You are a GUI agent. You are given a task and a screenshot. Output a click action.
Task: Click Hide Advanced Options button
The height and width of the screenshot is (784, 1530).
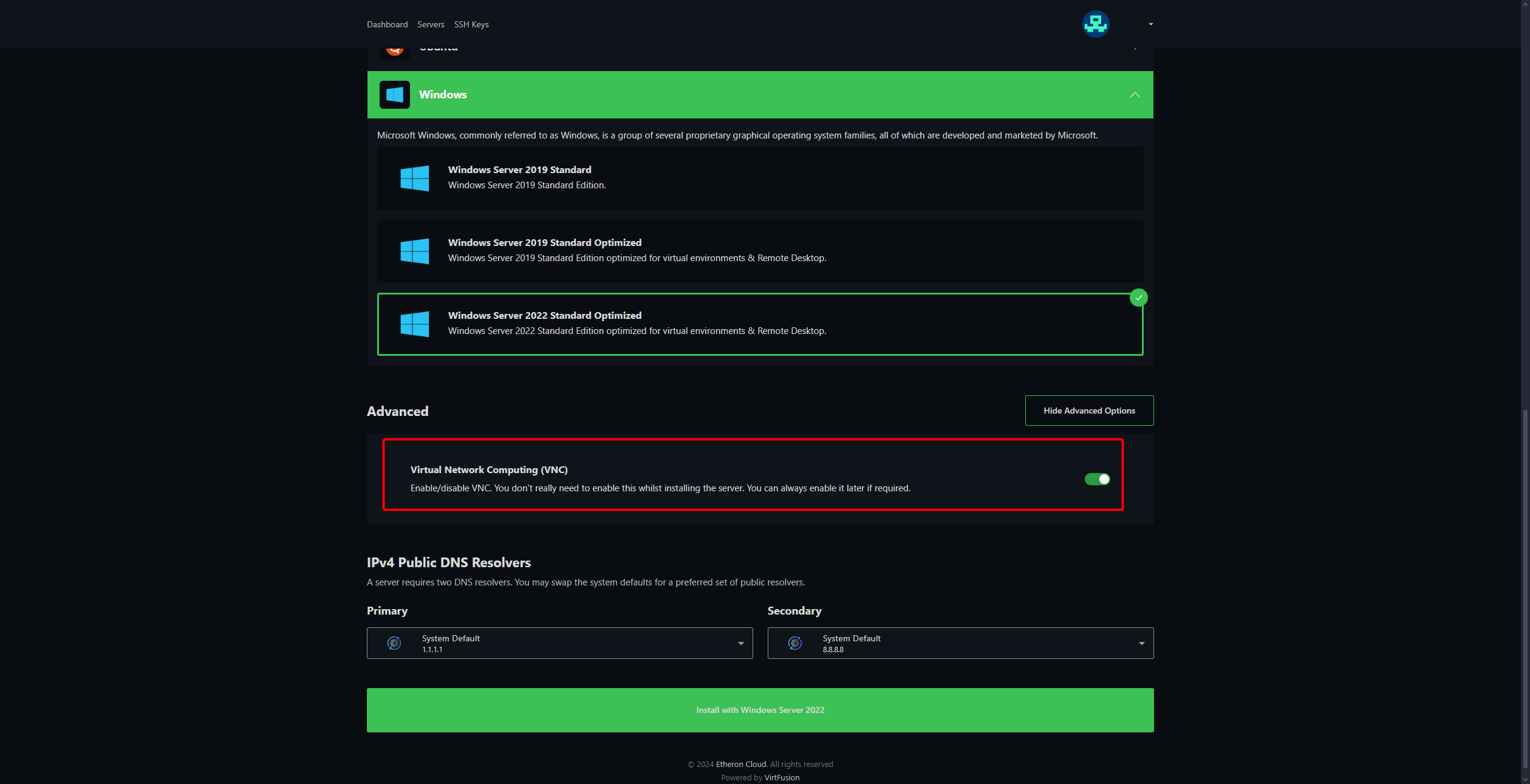coord(1089,411)
